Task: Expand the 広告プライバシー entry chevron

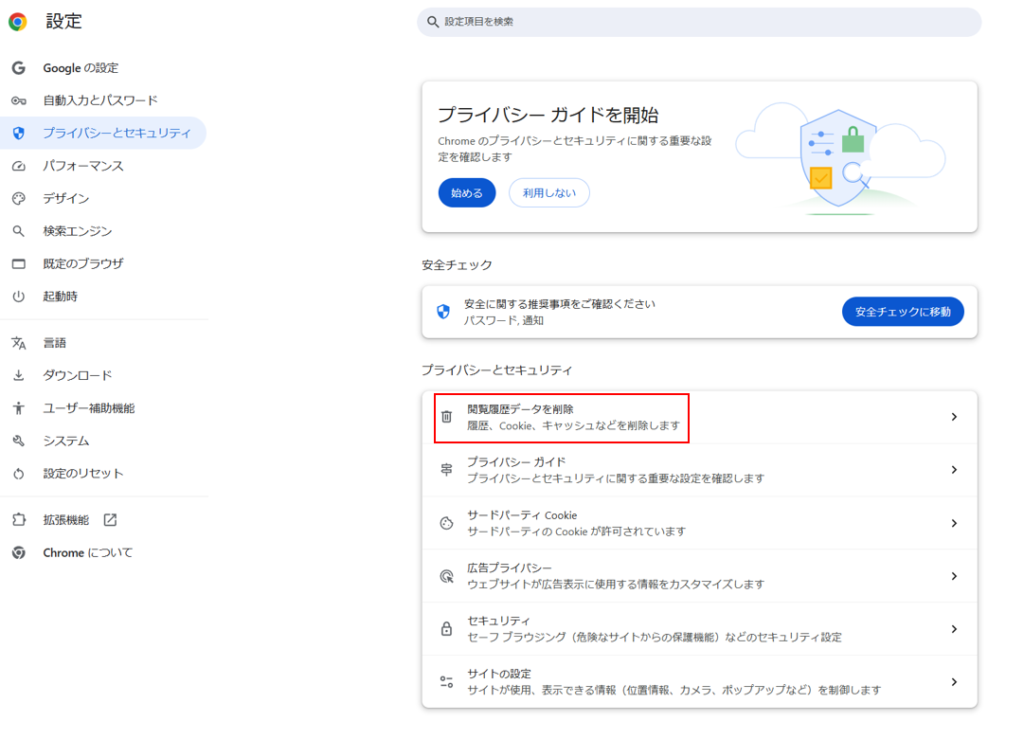Action: point(953,575)
